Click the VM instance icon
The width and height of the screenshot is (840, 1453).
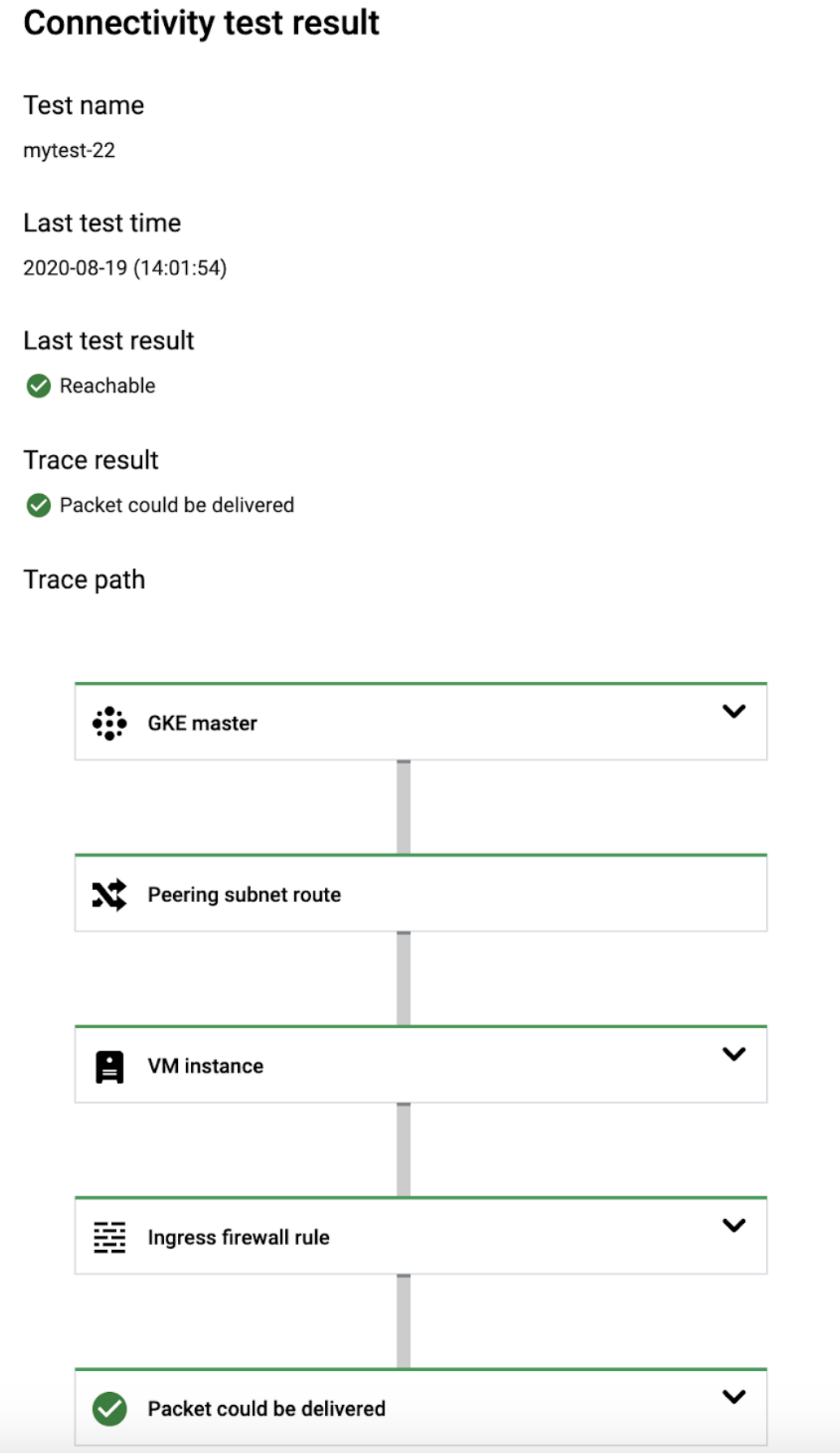[x=109, y=1065]
